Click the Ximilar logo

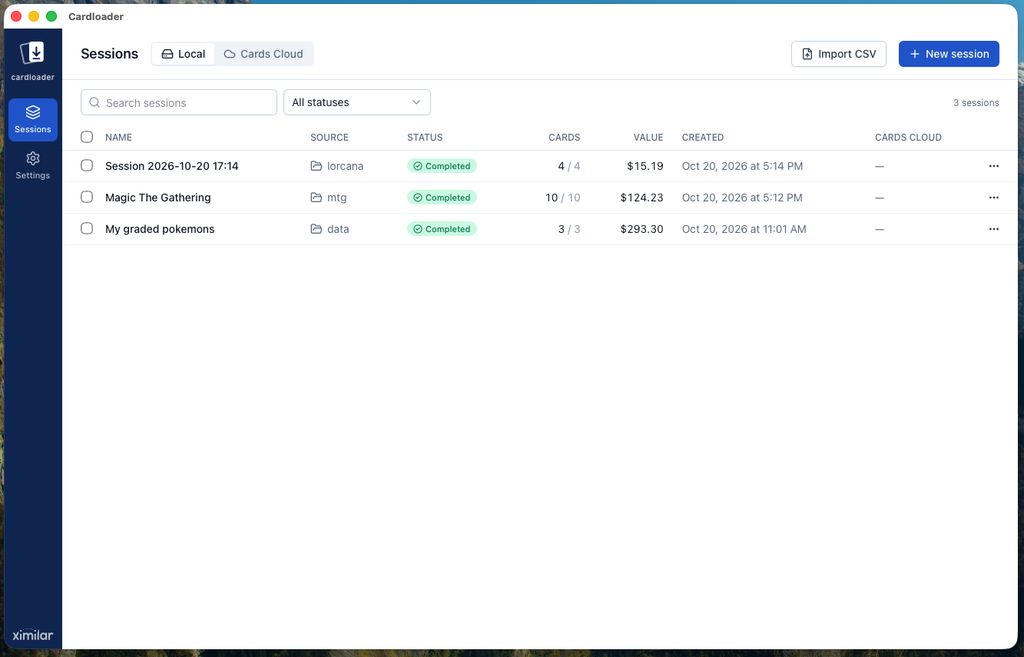click(x=33, y=635)
